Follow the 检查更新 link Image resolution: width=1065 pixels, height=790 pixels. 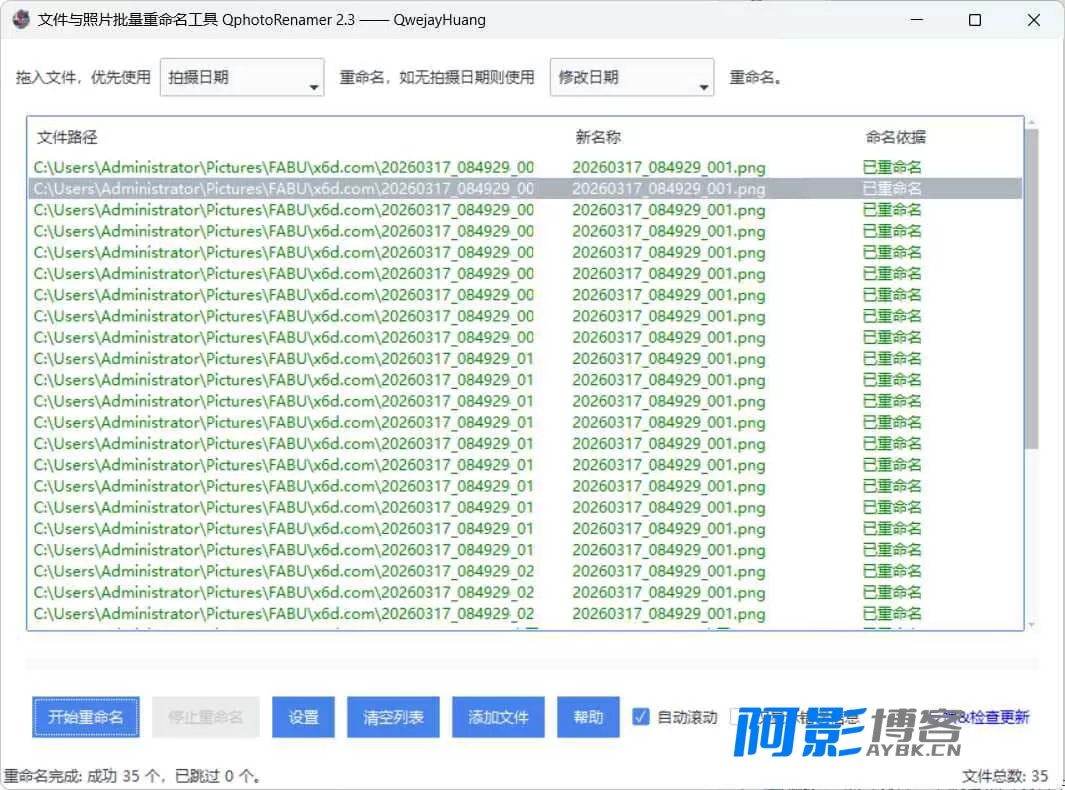tap(998, 717)
